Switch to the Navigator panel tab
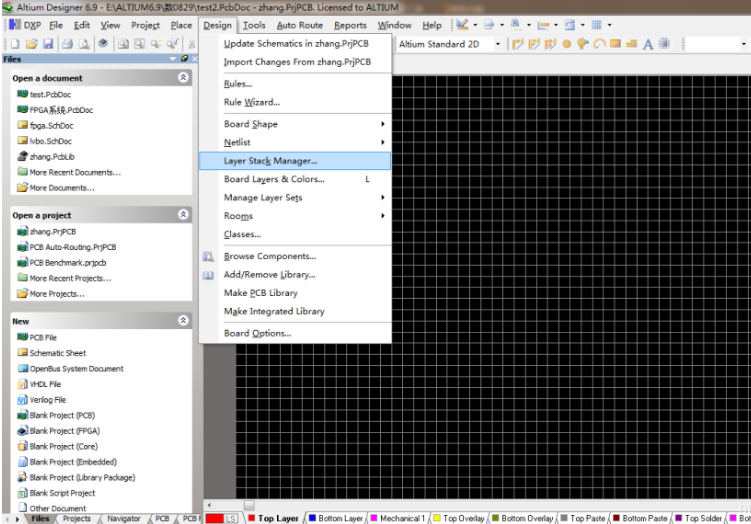Screen dimensions: 751x524 [124, 518]
